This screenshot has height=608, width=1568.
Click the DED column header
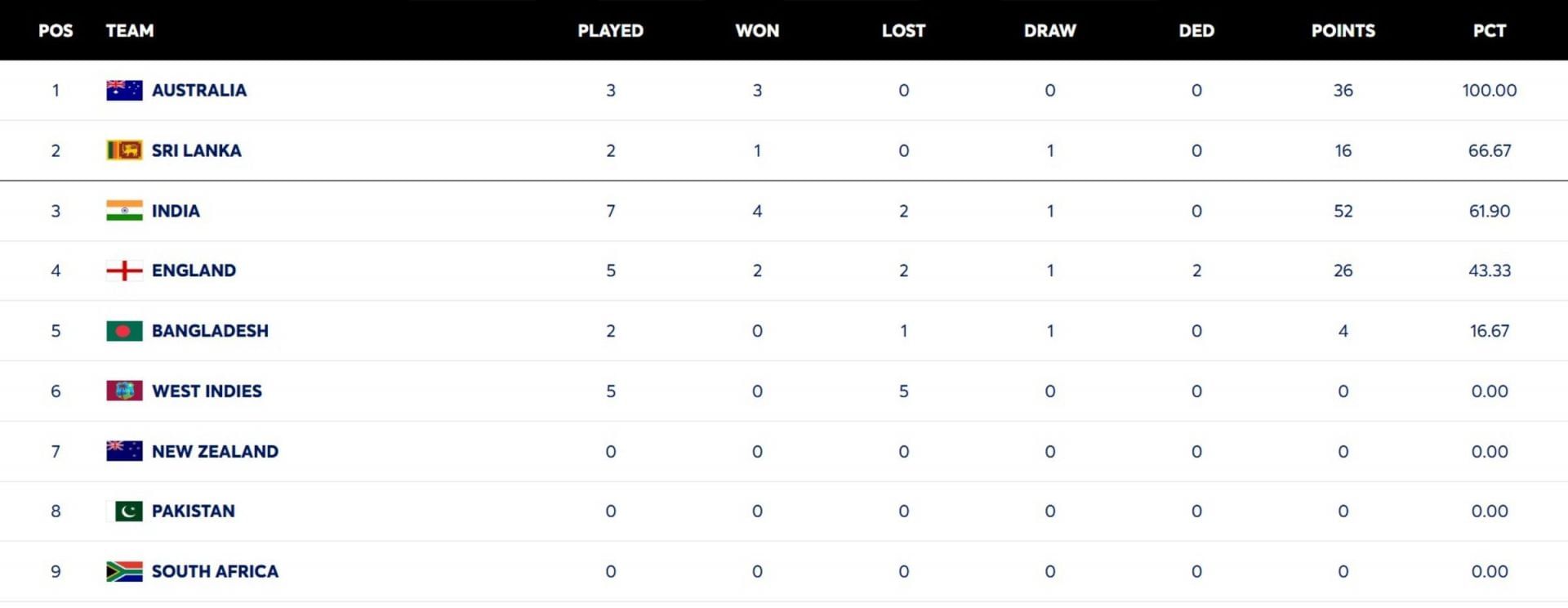coord(1196,31)
